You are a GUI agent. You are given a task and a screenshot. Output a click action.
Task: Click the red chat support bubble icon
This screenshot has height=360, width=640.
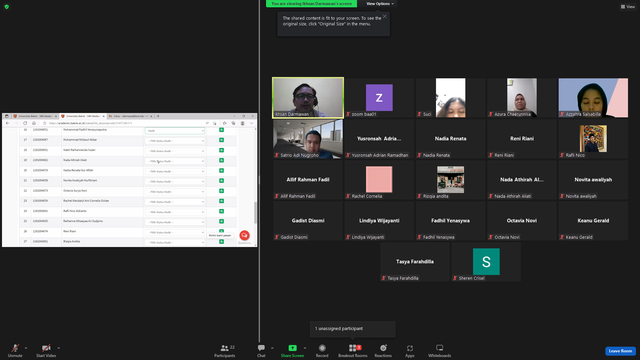pyautogui.click(x=244, y=235)
